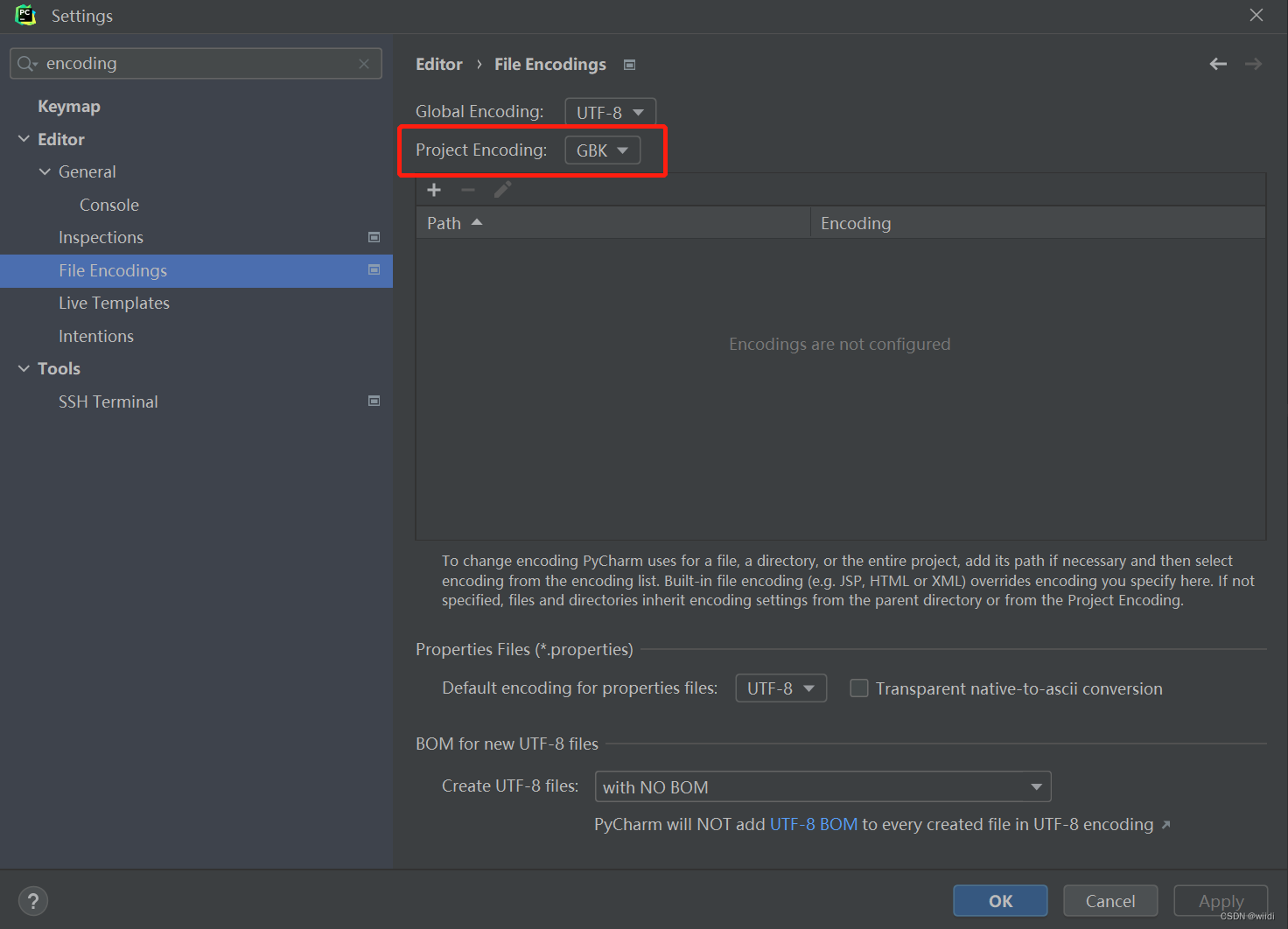Open the Create UTF-8 files dropdown

pos(822,786)
